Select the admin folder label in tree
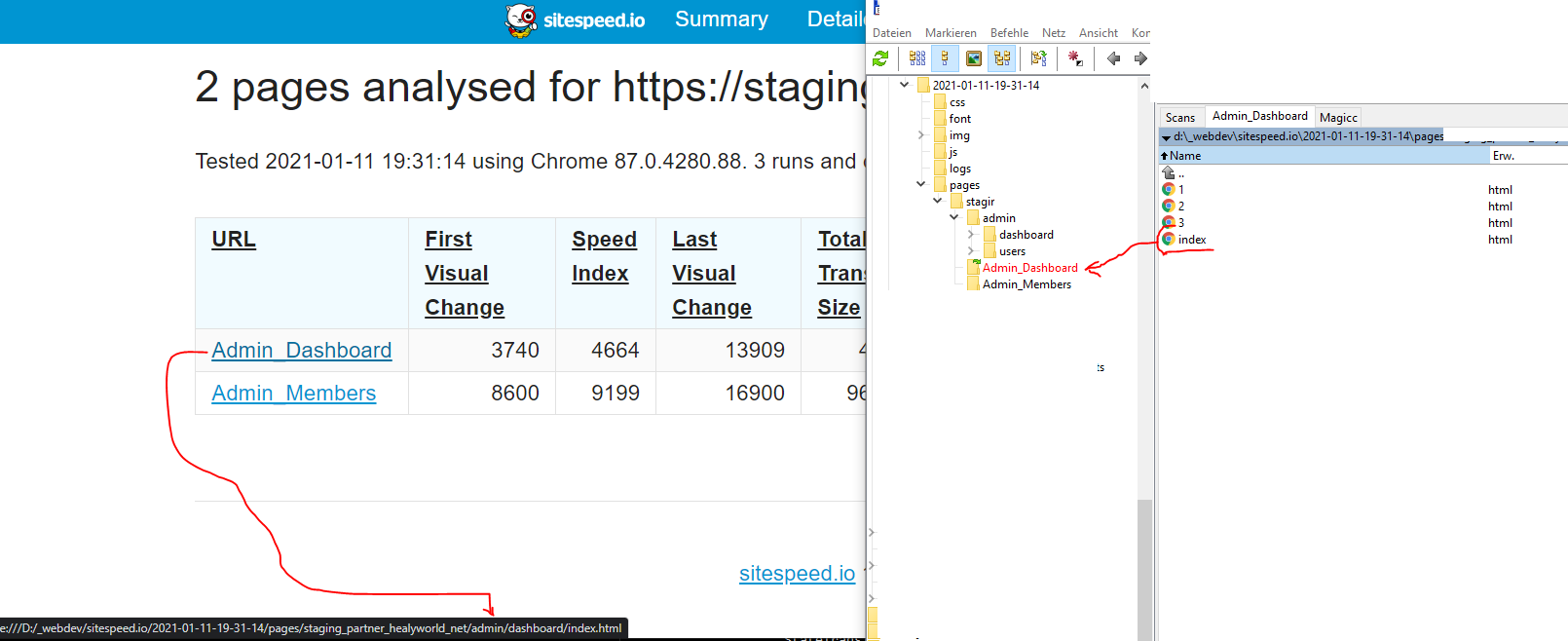Image resolution: width=1568 pixels, height=641 pixels. pos(998,218)
